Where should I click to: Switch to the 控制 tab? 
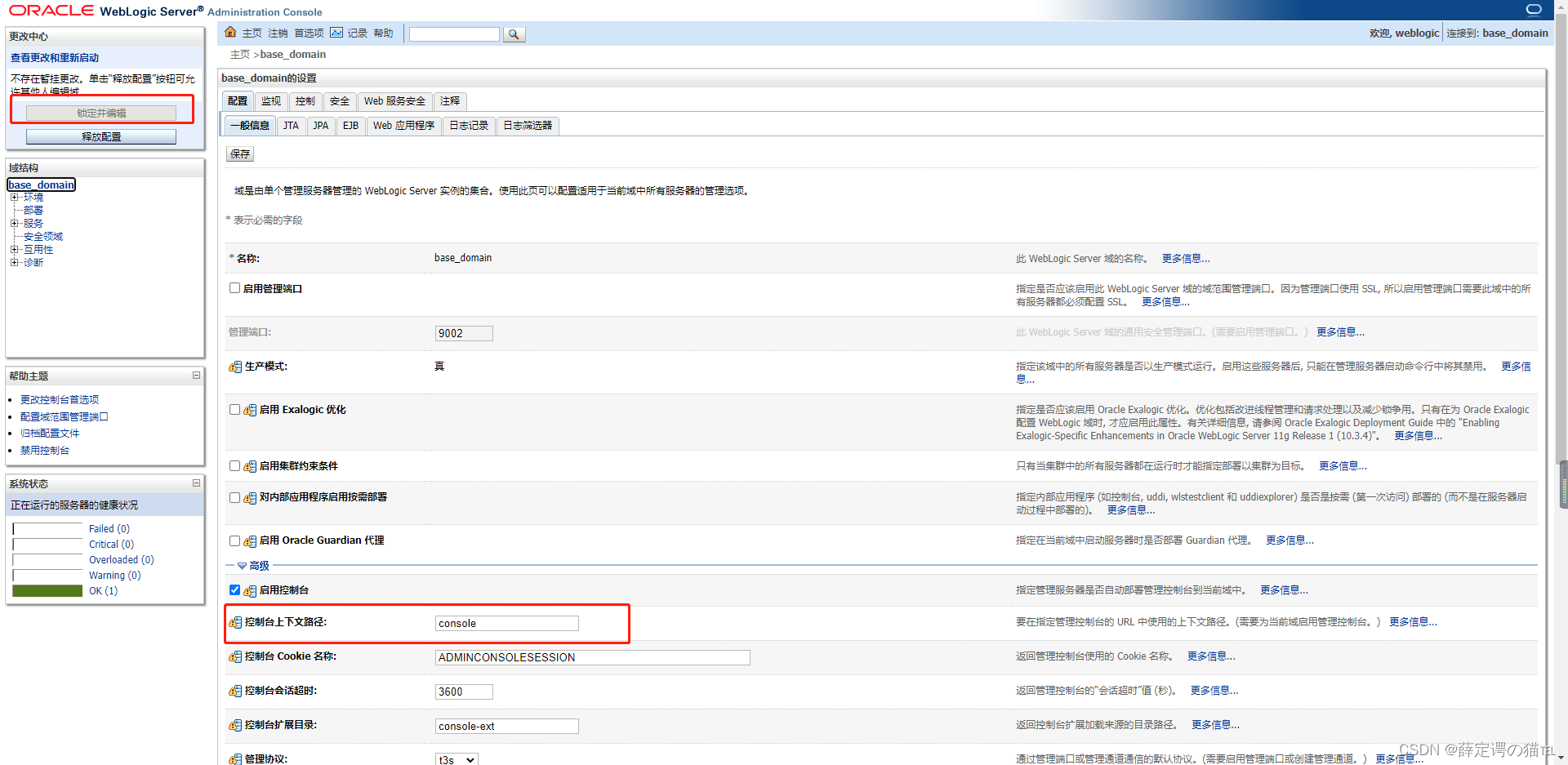pos(305,101)
